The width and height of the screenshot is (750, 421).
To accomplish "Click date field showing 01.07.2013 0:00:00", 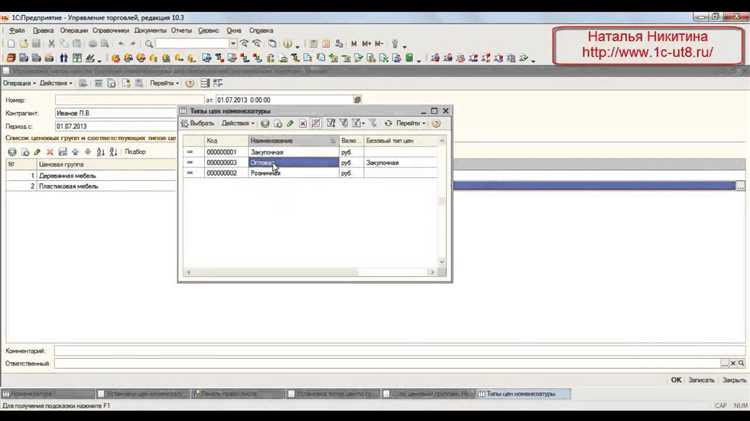I will coord(284,100).
